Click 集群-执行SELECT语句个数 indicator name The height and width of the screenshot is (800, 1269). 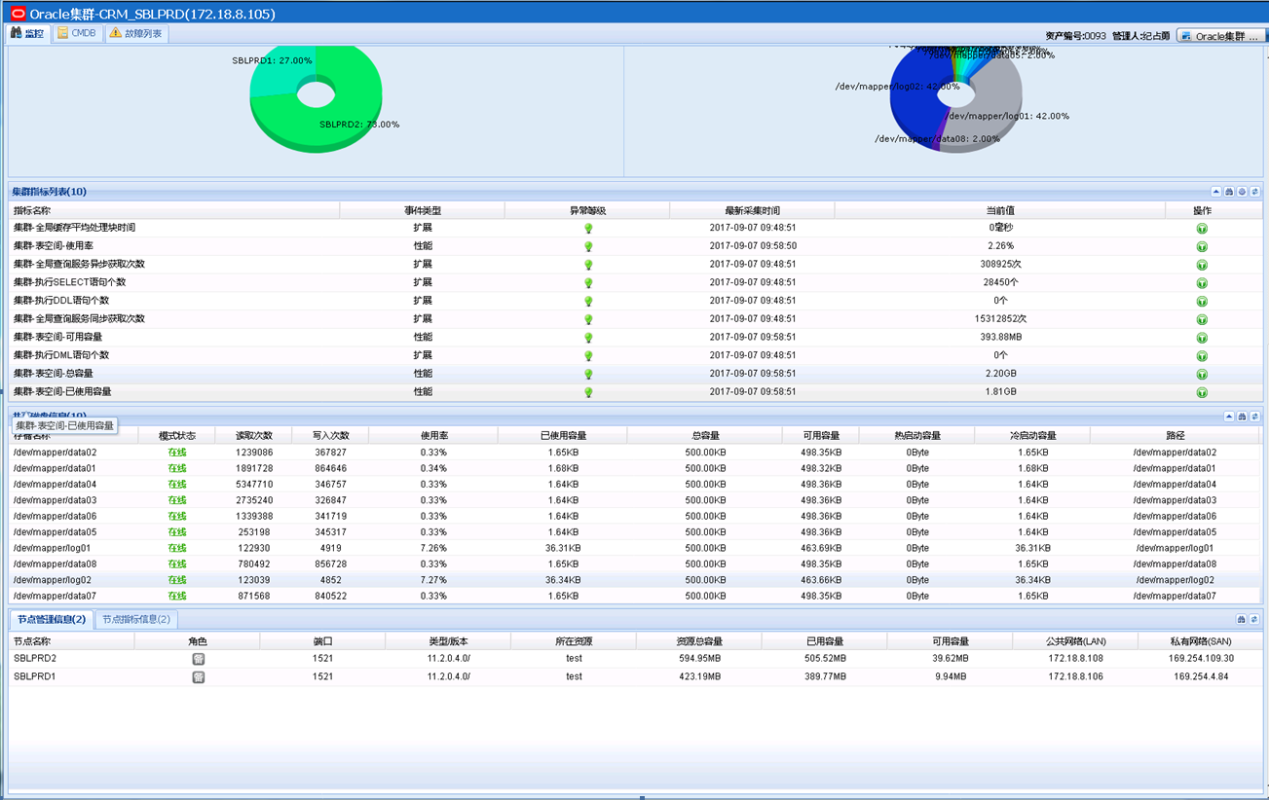69,283
